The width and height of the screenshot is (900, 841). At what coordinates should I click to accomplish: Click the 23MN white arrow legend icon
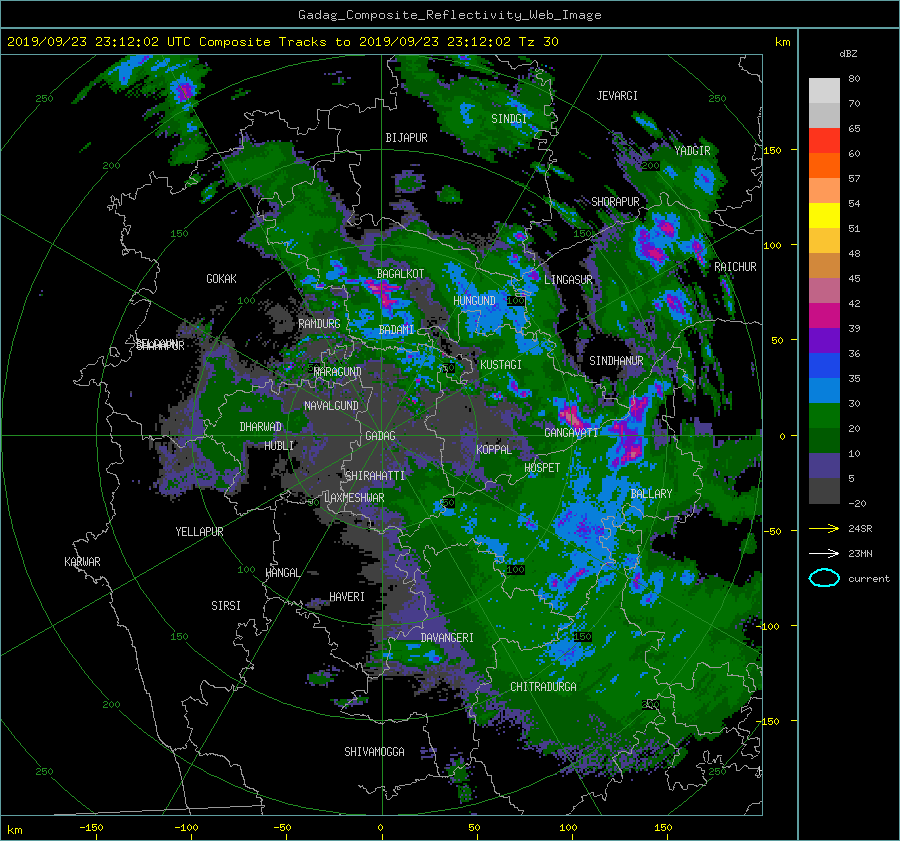(824, 553)
